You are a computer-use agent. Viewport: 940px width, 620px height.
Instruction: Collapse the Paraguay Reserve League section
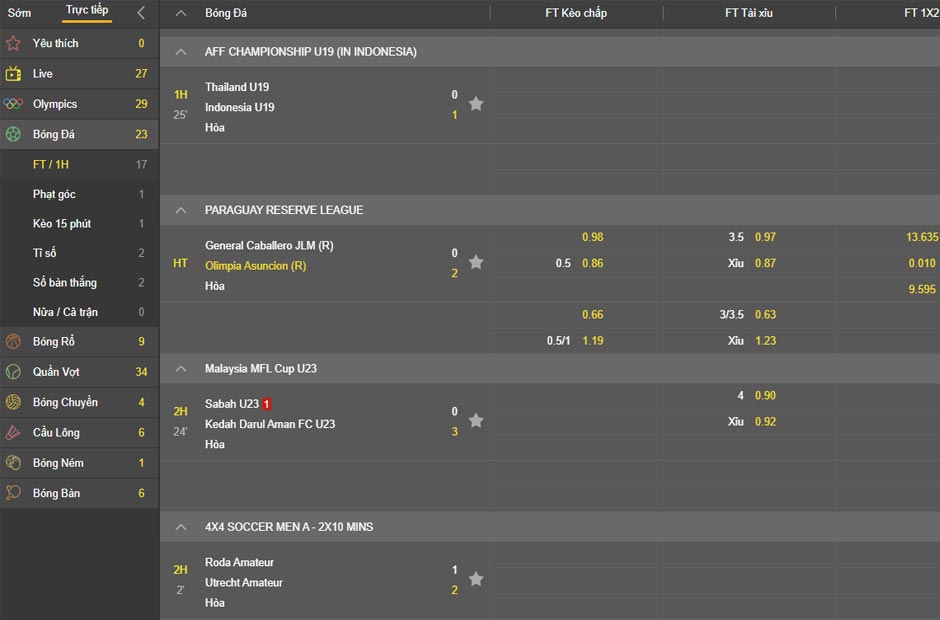[x=181, y=210]
